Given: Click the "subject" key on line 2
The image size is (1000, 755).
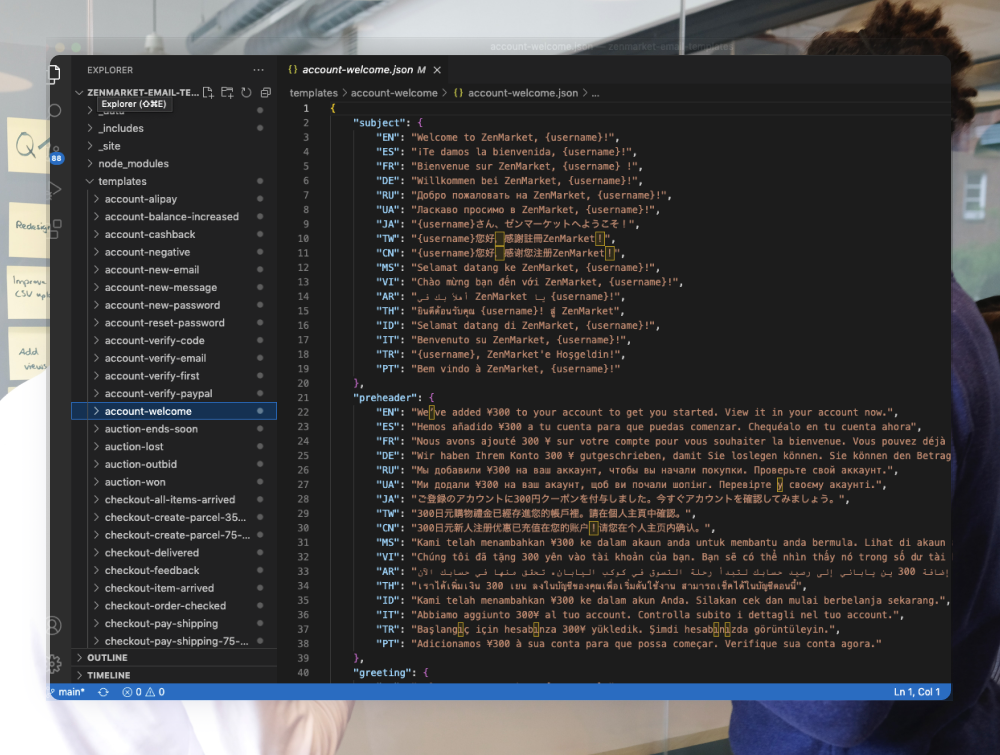Looking at the screenshot, I should tap(379, 122).
